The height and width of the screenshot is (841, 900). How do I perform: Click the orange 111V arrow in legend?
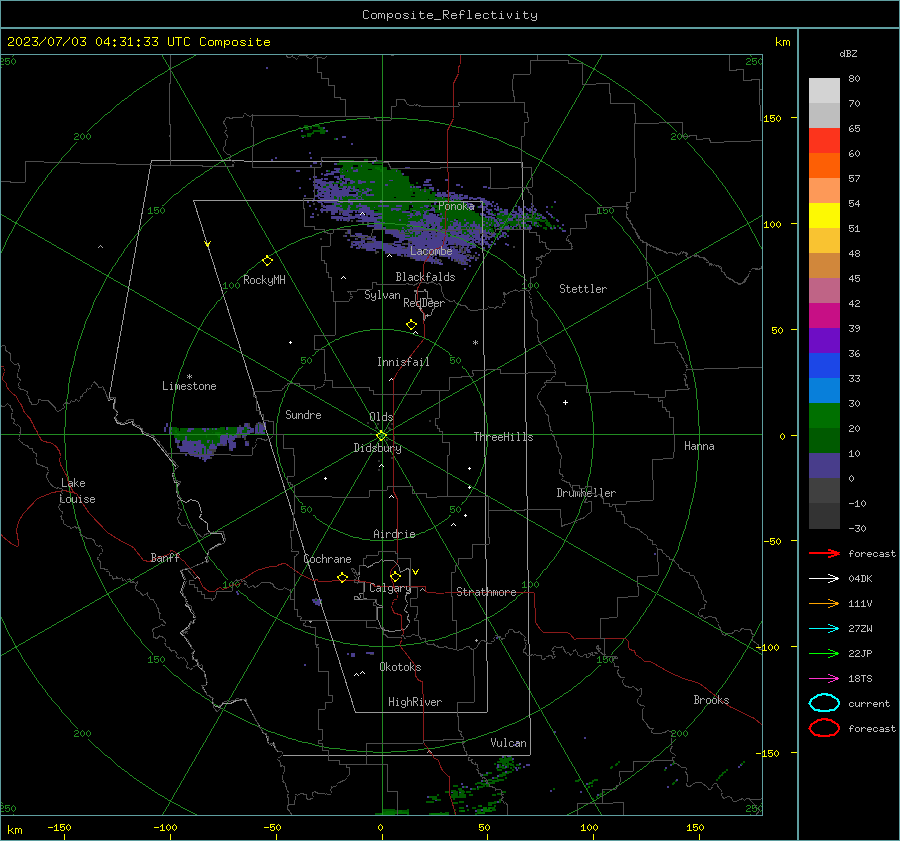pos(824,603)
